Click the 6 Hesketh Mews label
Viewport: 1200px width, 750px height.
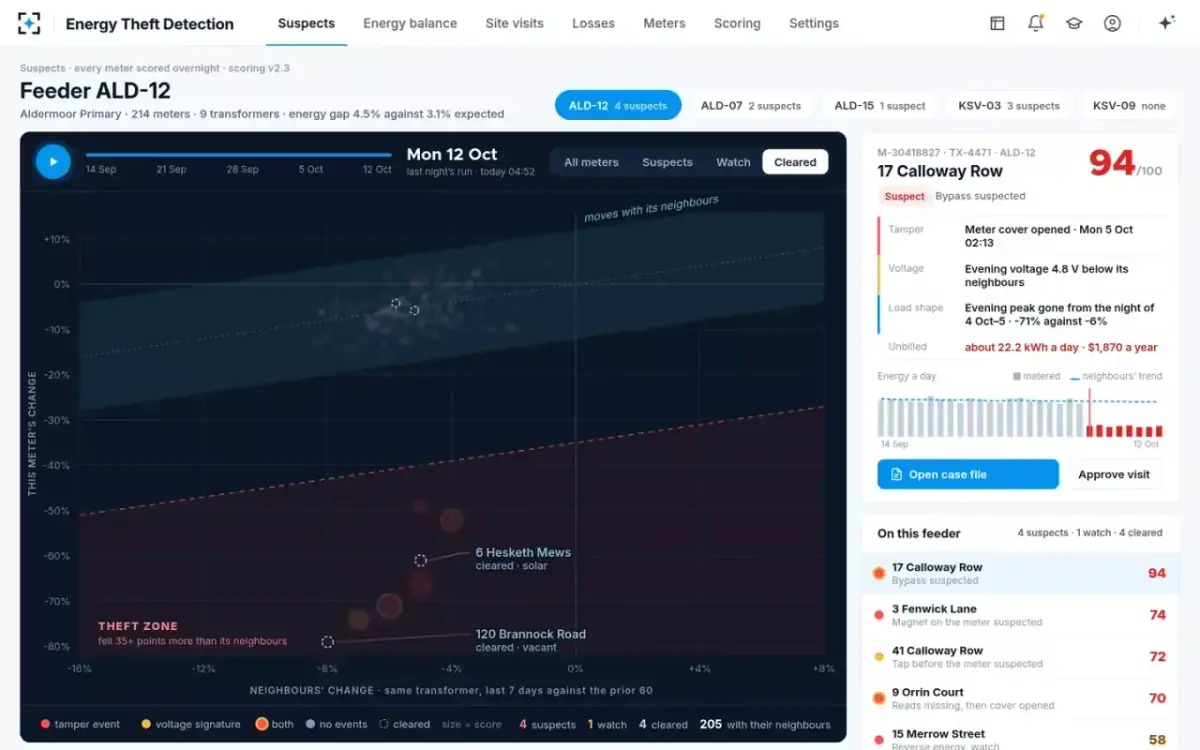coord(523,552)
